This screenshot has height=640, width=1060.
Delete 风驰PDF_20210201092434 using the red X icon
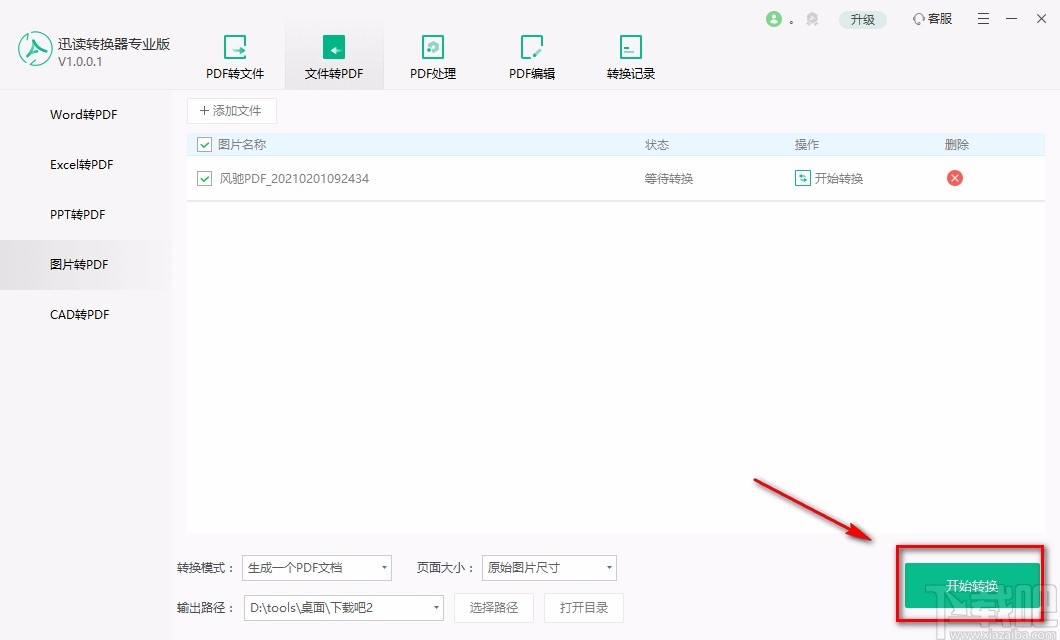coord(954,178)
